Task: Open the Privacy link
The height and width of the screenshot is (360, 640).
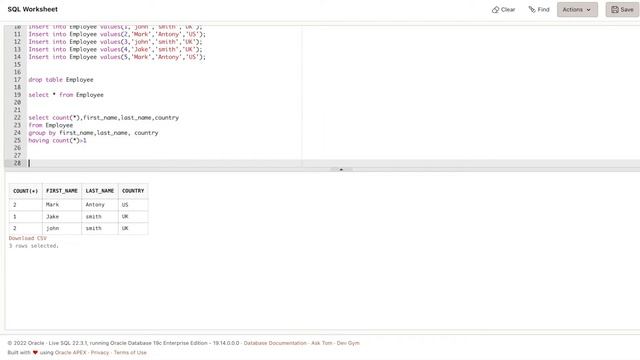Action: tap(100, 352)
